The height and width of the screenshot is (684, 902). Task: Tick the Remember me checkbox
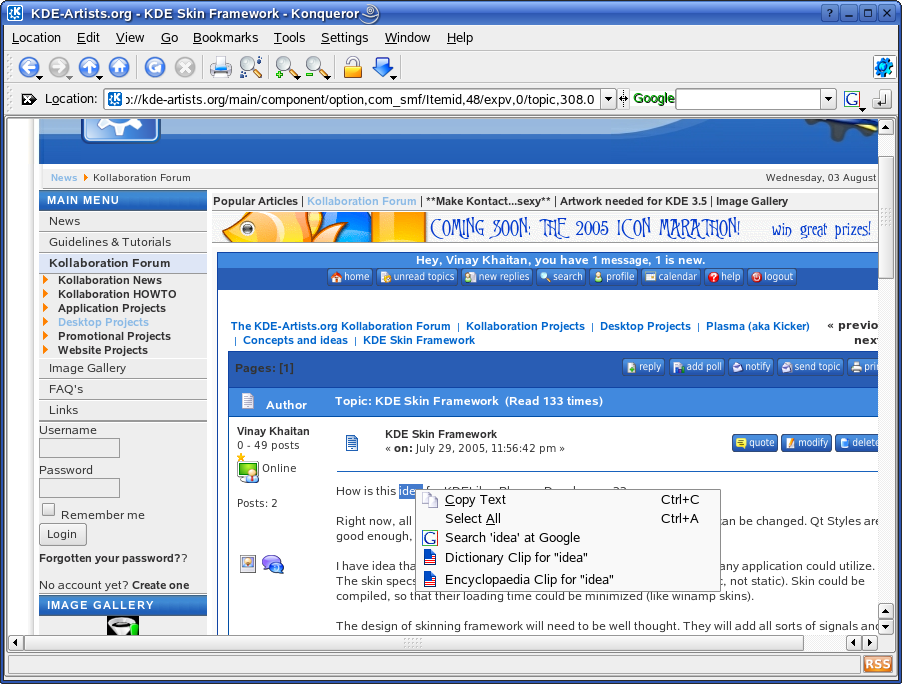point(49,510)
